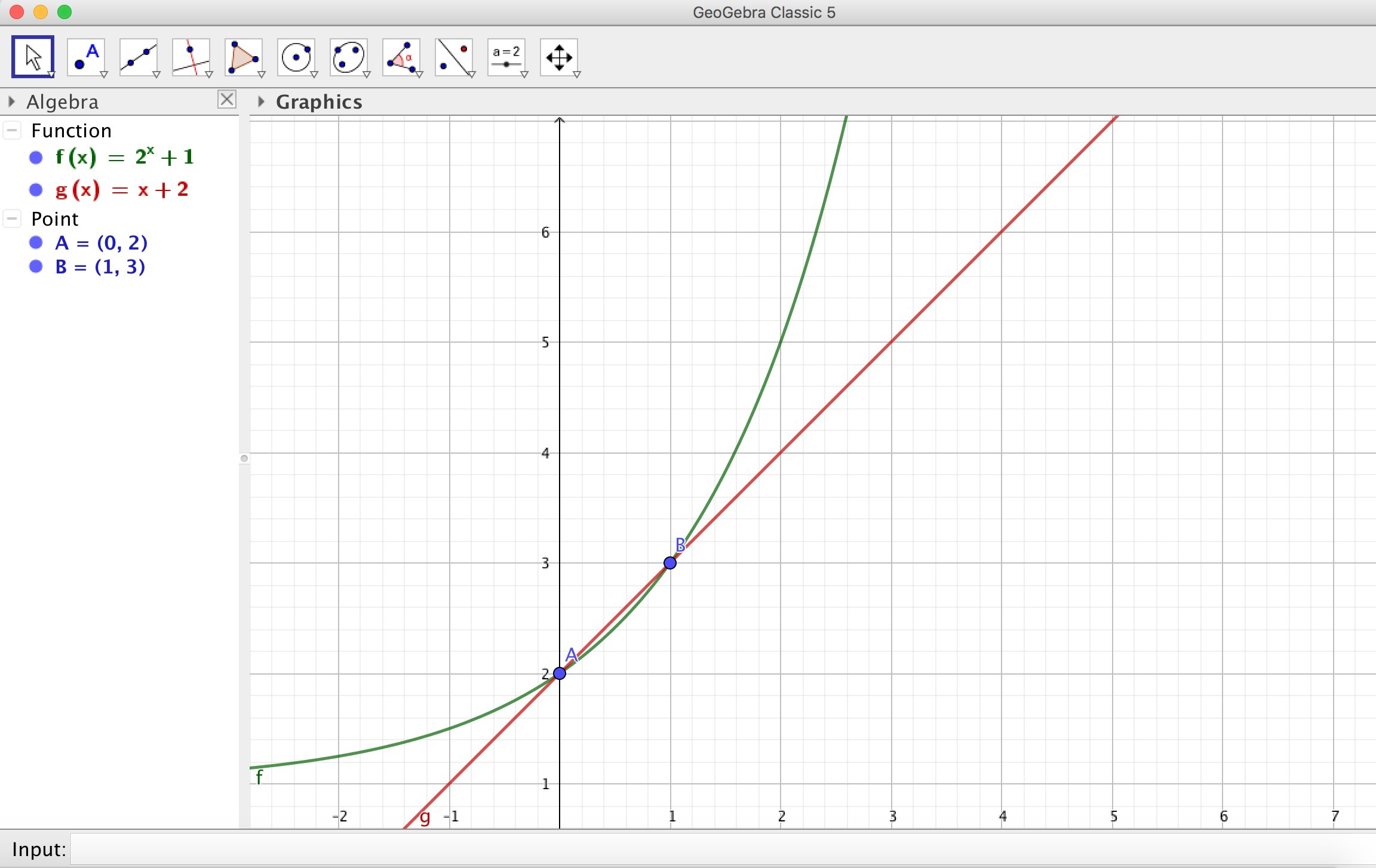Click the Input bar field
Image resolution: width=1376 pixels, height=868 pixels.
pos(717,849)
